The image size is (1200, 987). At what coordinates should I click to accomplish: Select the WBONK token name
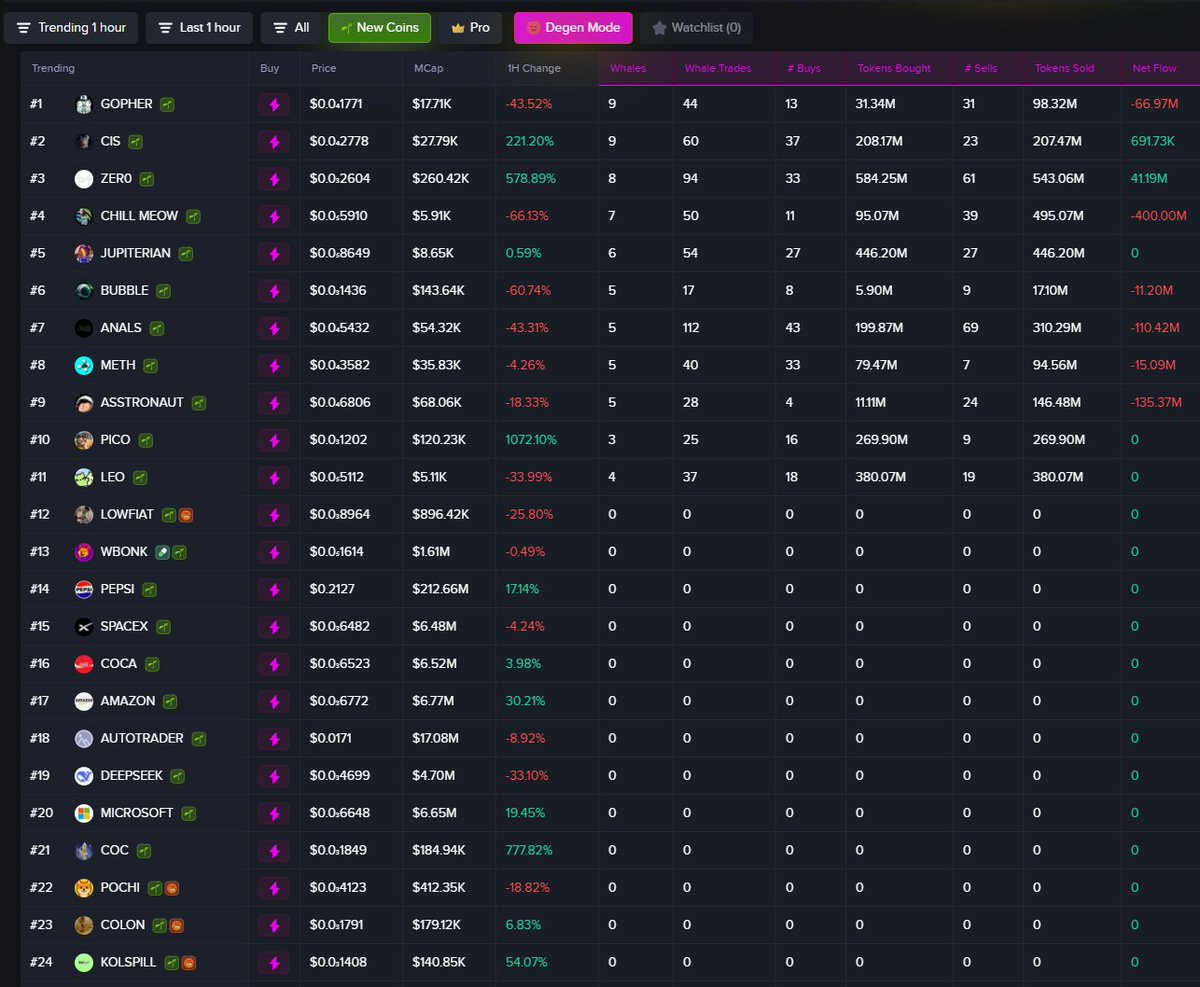124,552
